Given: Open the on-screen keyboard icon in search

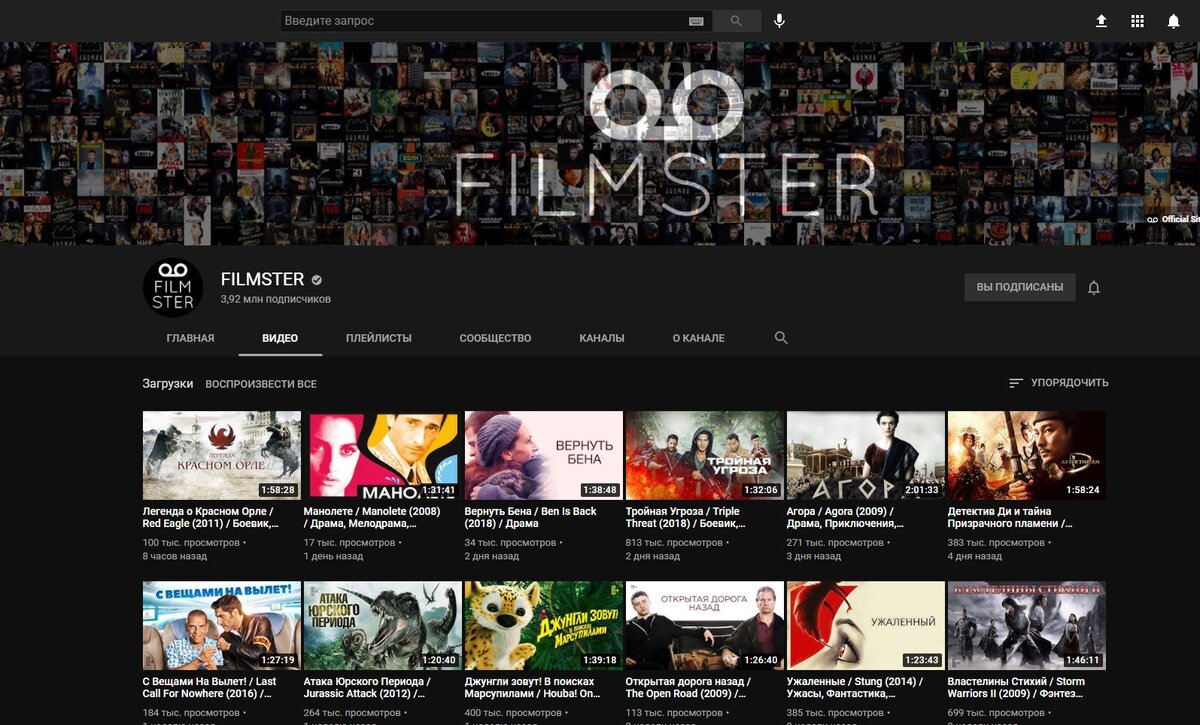Looking at the screenshot, I should (696, 21).
